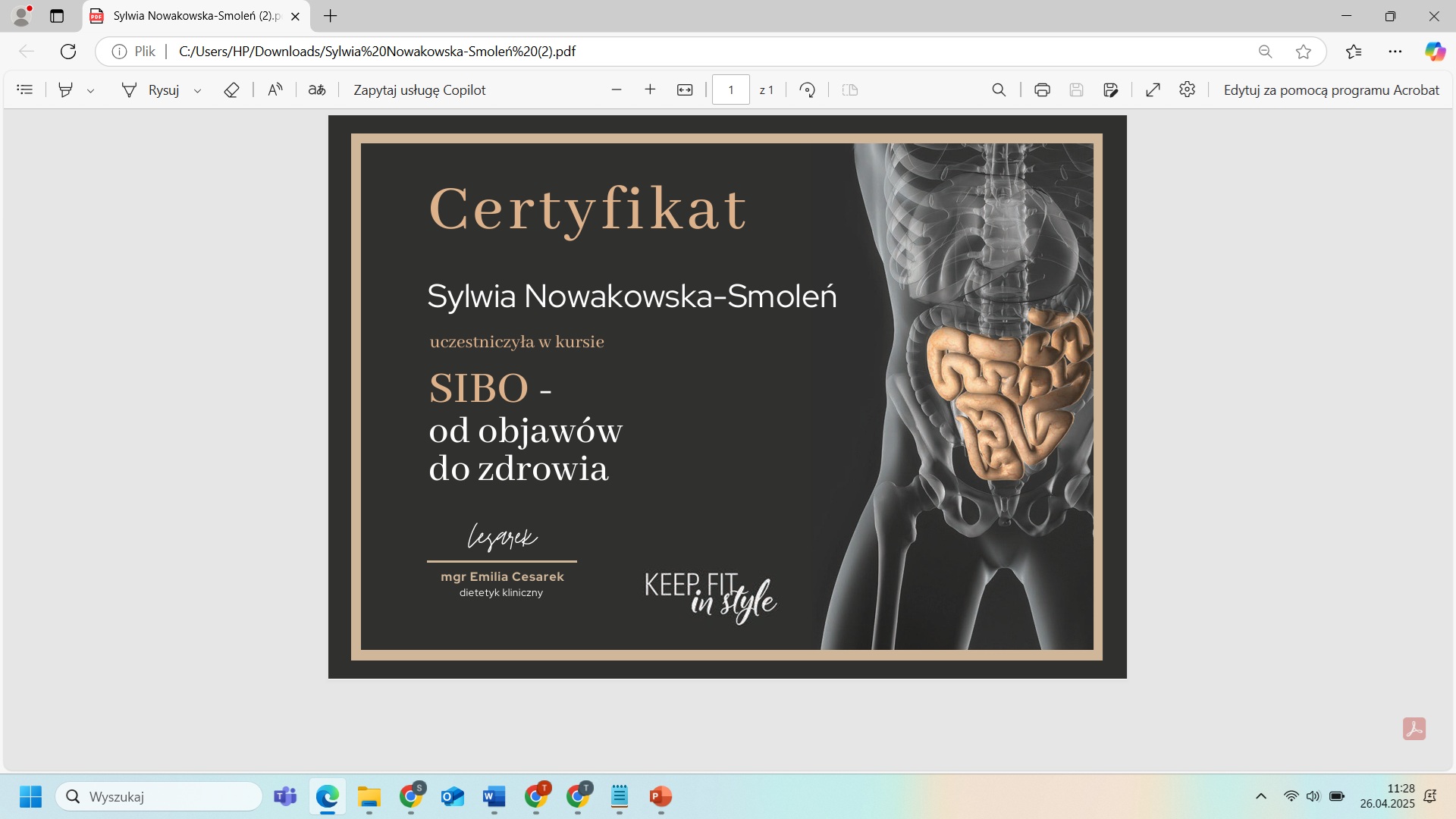Click the translate icon

point(317,89)
